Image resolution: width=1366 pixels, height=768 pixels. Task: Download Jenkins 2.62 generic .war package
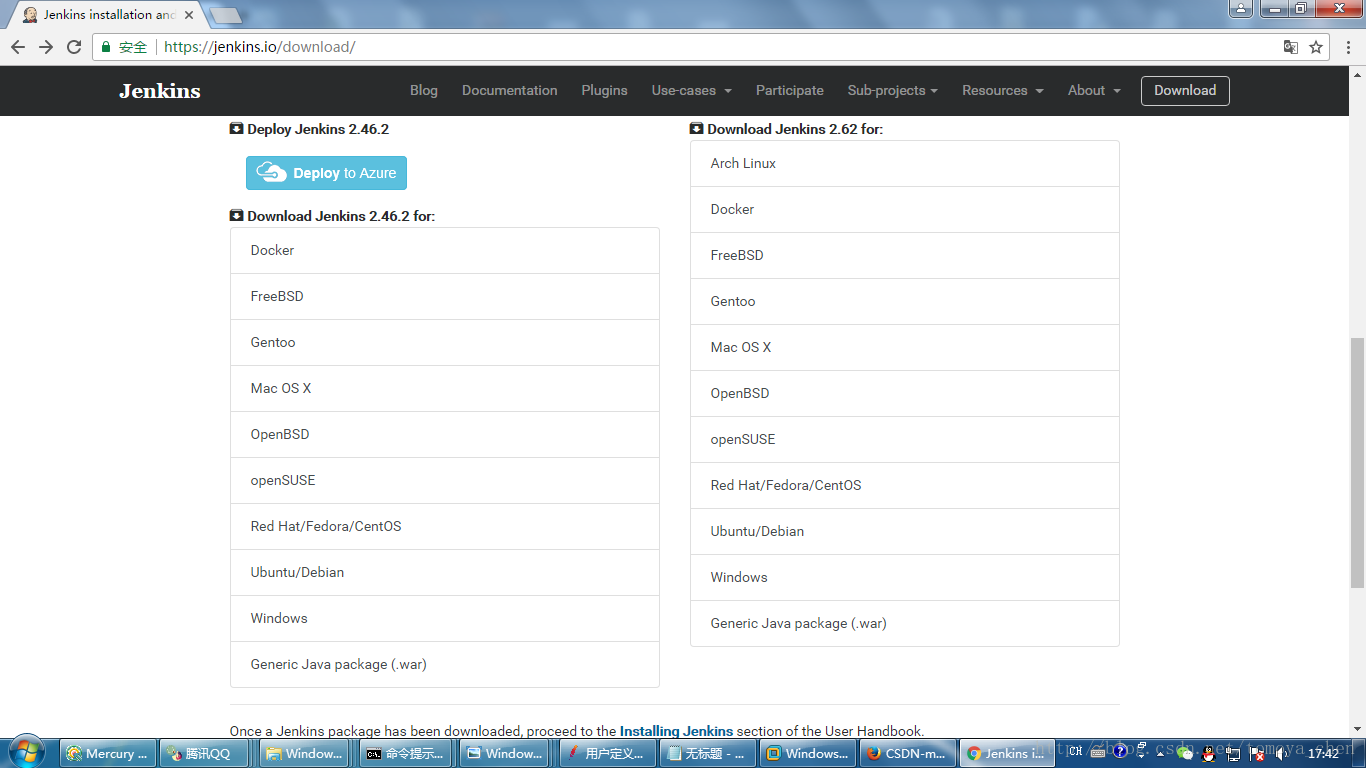(x=905, y=624)
